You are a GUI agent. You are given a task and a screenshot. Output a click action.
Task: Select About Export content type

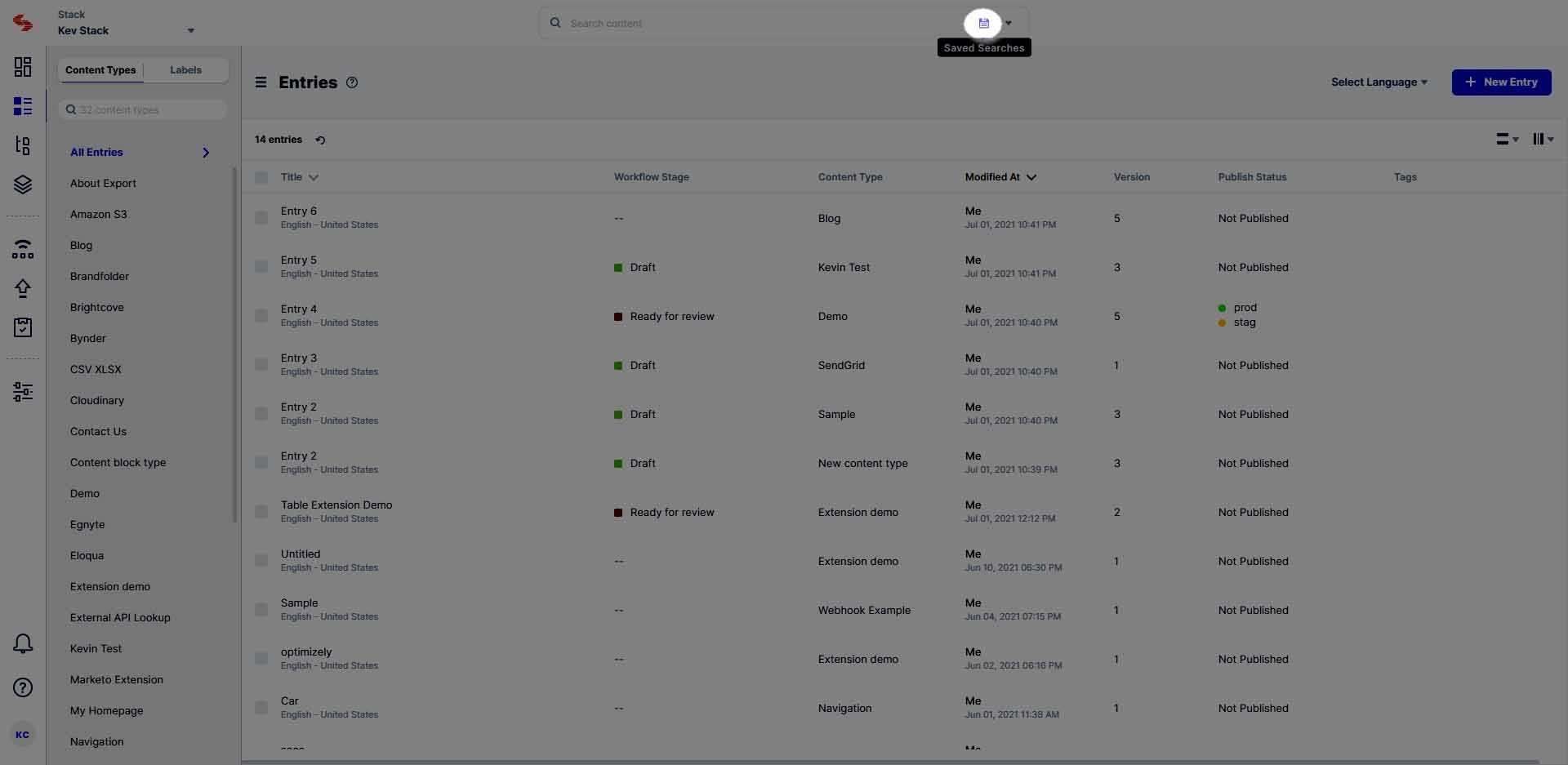click(x=103, y=184)
